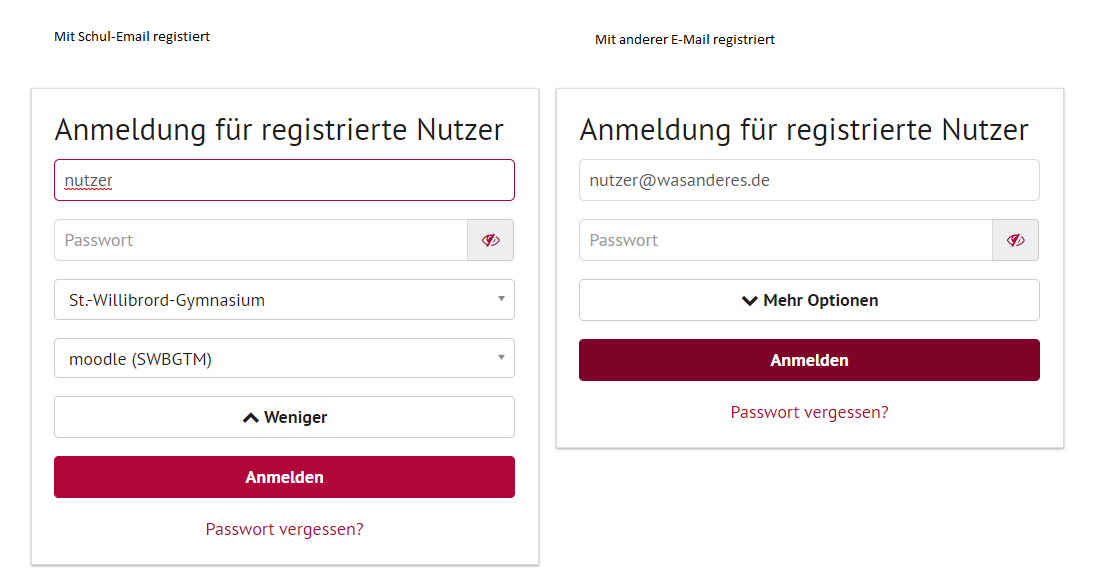Focus the email field showing nutzer@wasanderes.de

point(809,180)
